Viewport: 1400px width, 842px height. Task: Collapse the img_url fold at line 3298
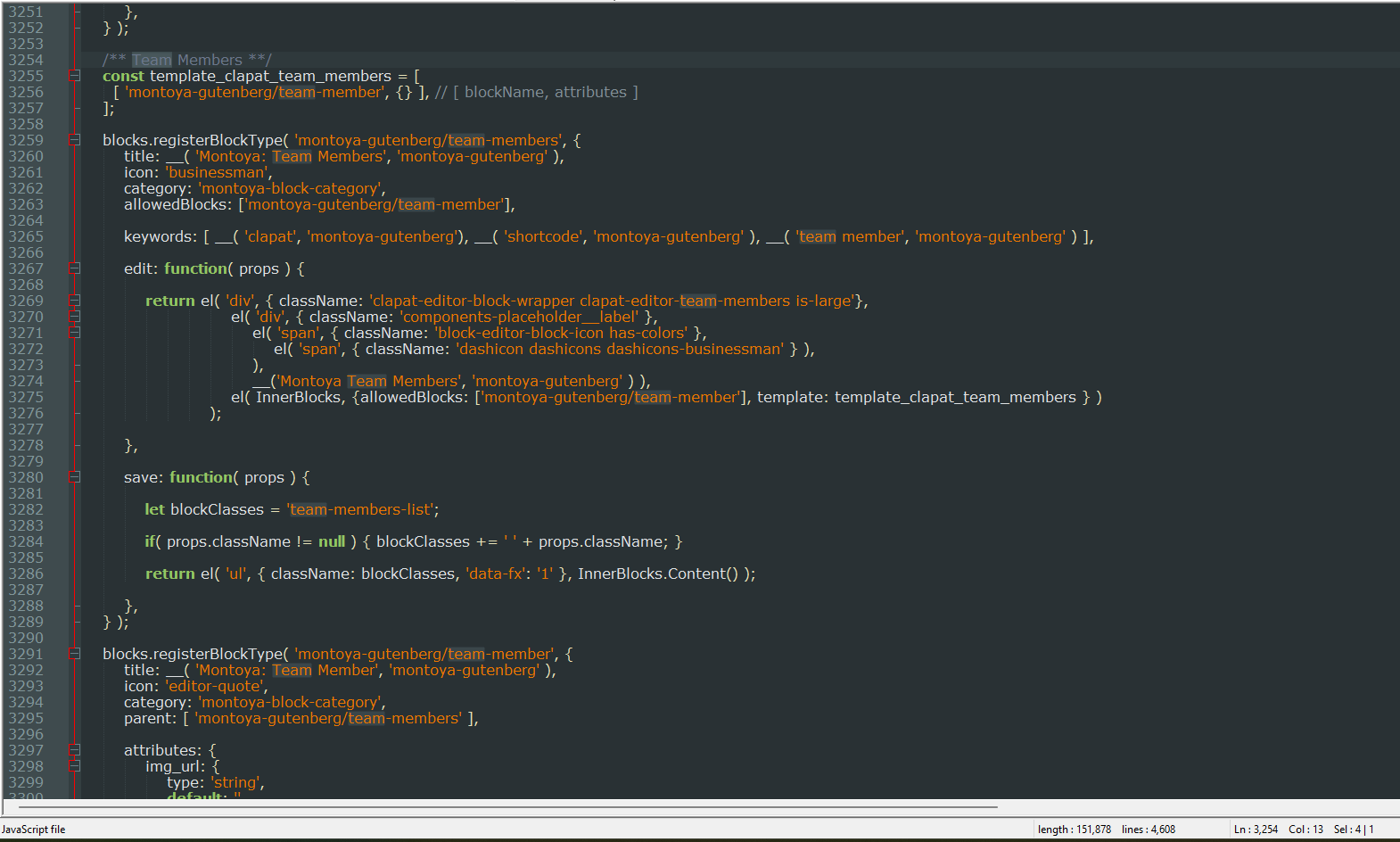75,766
